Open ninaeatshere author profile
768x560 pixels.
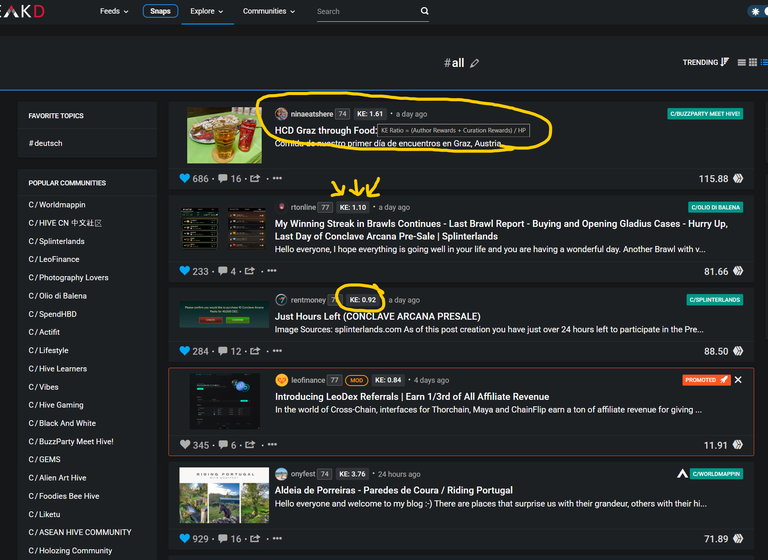312,114
